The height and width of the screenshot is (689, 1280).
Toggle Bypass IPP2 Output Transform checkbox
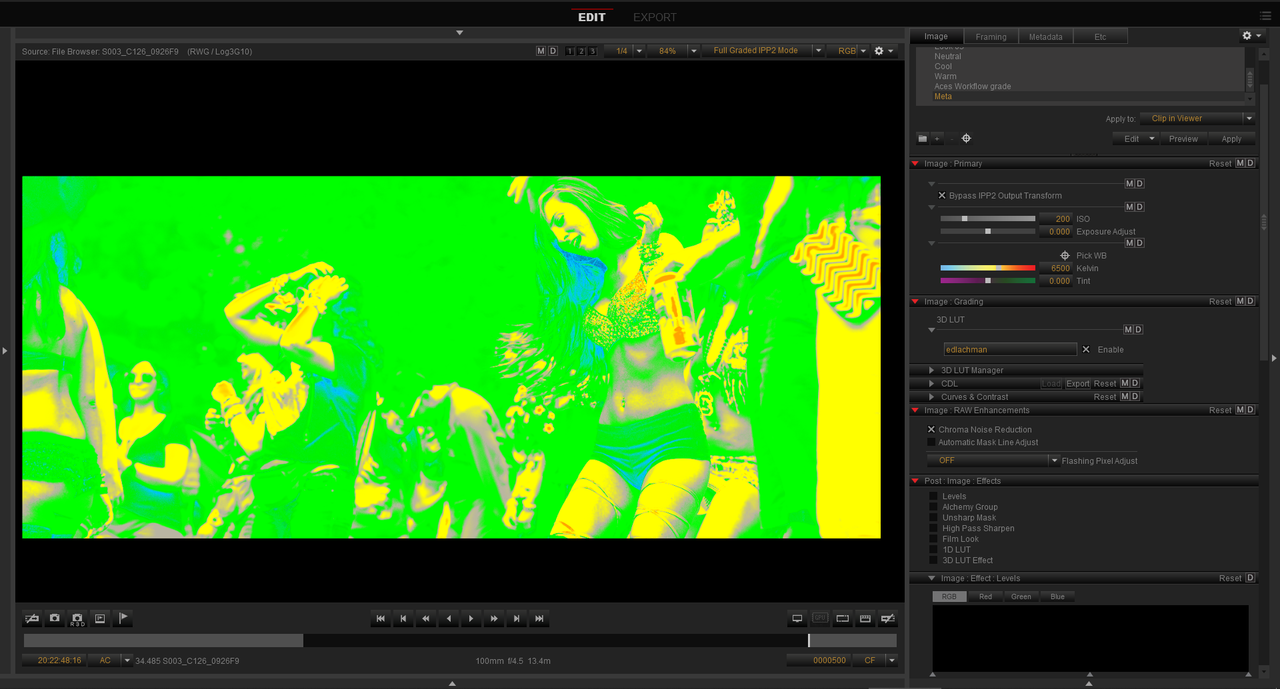[x=942, y=196]
